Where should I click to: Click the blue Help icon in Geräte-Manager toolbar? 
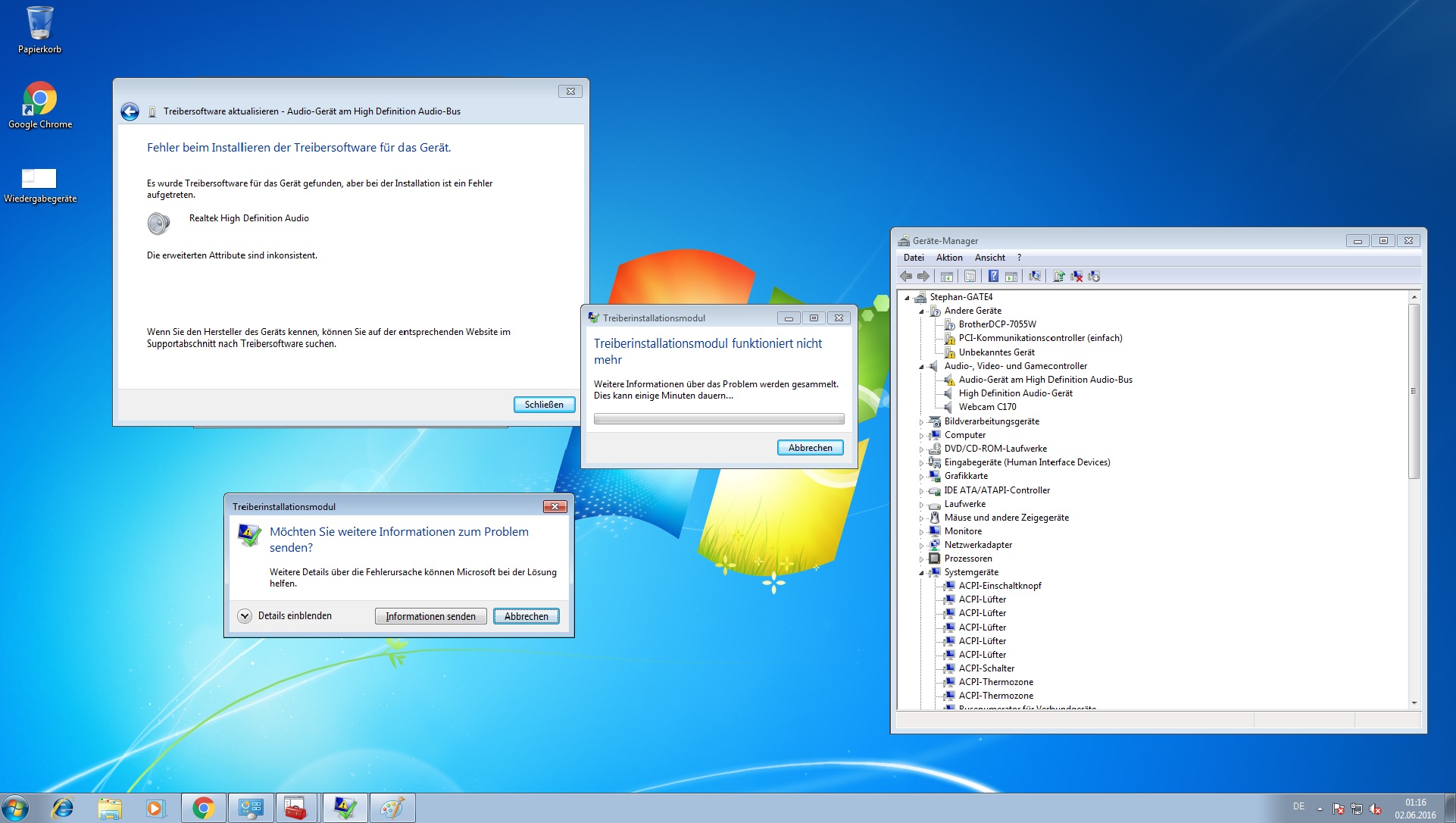point(993,277)
